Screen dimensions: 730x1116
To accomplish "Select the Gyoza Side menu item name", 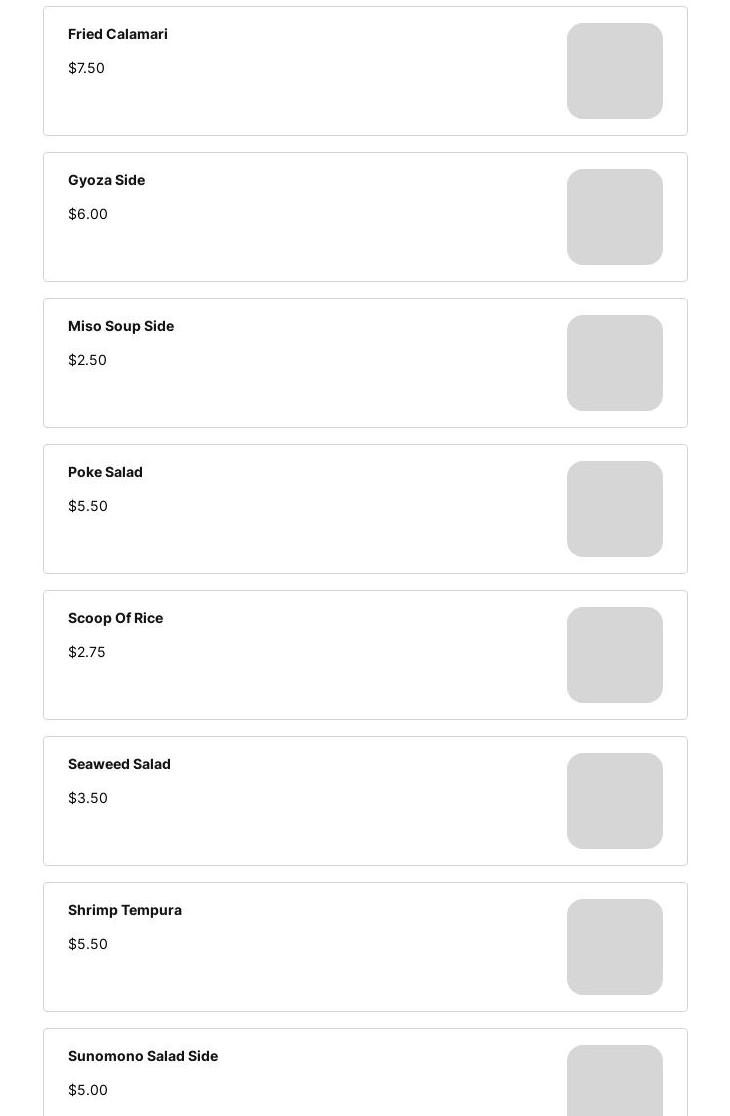I will coord(106,180).
